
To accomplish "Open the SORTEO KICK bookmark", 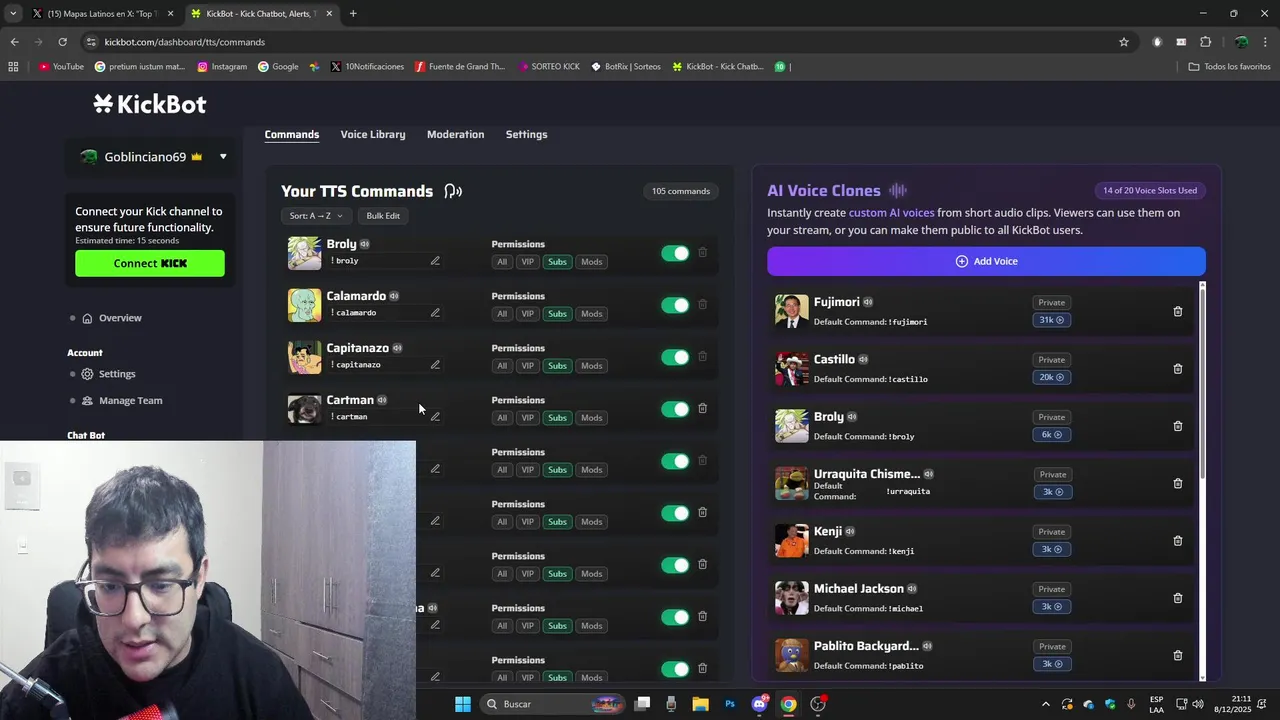I will pos(549,67).
